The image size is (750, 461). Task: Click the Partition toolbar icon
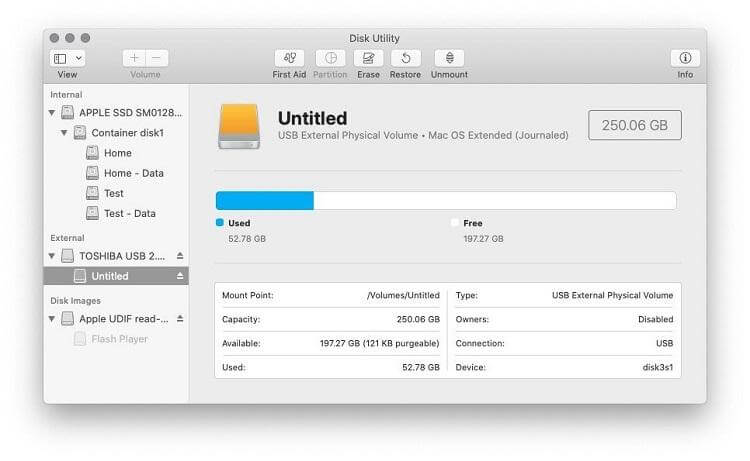pos(330,59)
